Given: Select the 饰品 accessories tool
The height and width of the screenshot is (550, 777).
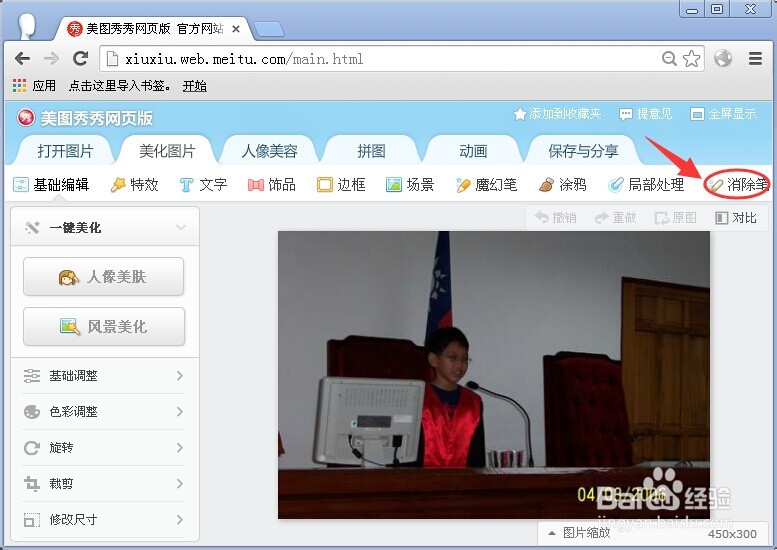Looking at the screenshot, I should click(272, 185).
